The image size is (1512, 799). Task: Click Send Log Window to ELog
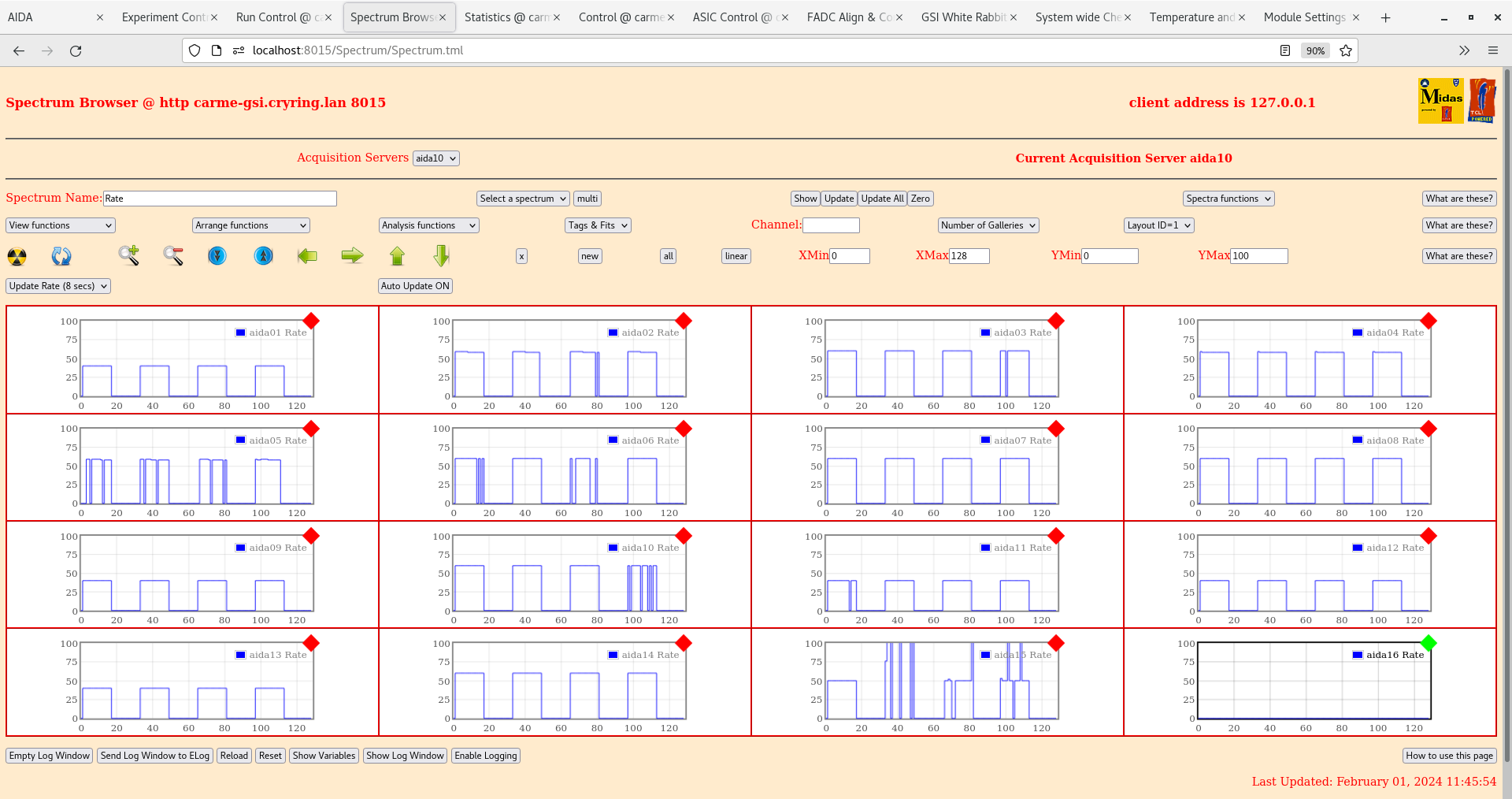coord(154,756)
